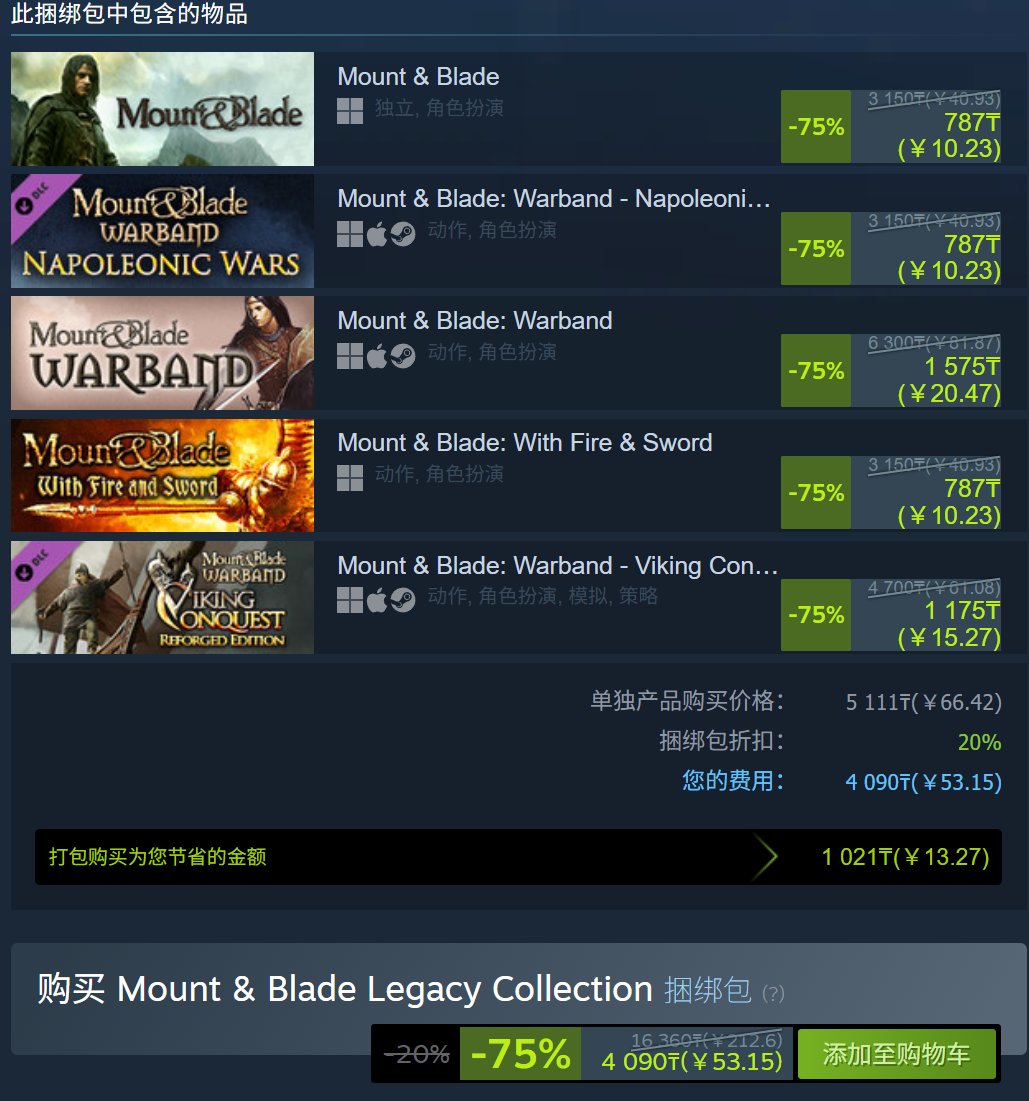Click the Mount & Blade title link

(x=419, y=76)
